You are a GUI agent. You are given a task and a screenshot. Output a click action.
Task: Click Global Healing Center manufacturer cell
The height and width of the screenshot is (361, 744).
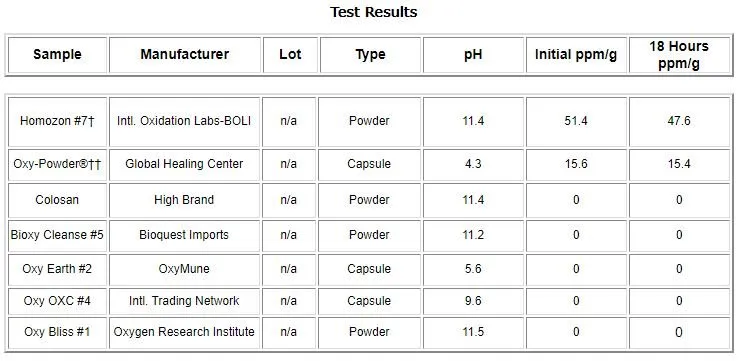pos(185,165)
